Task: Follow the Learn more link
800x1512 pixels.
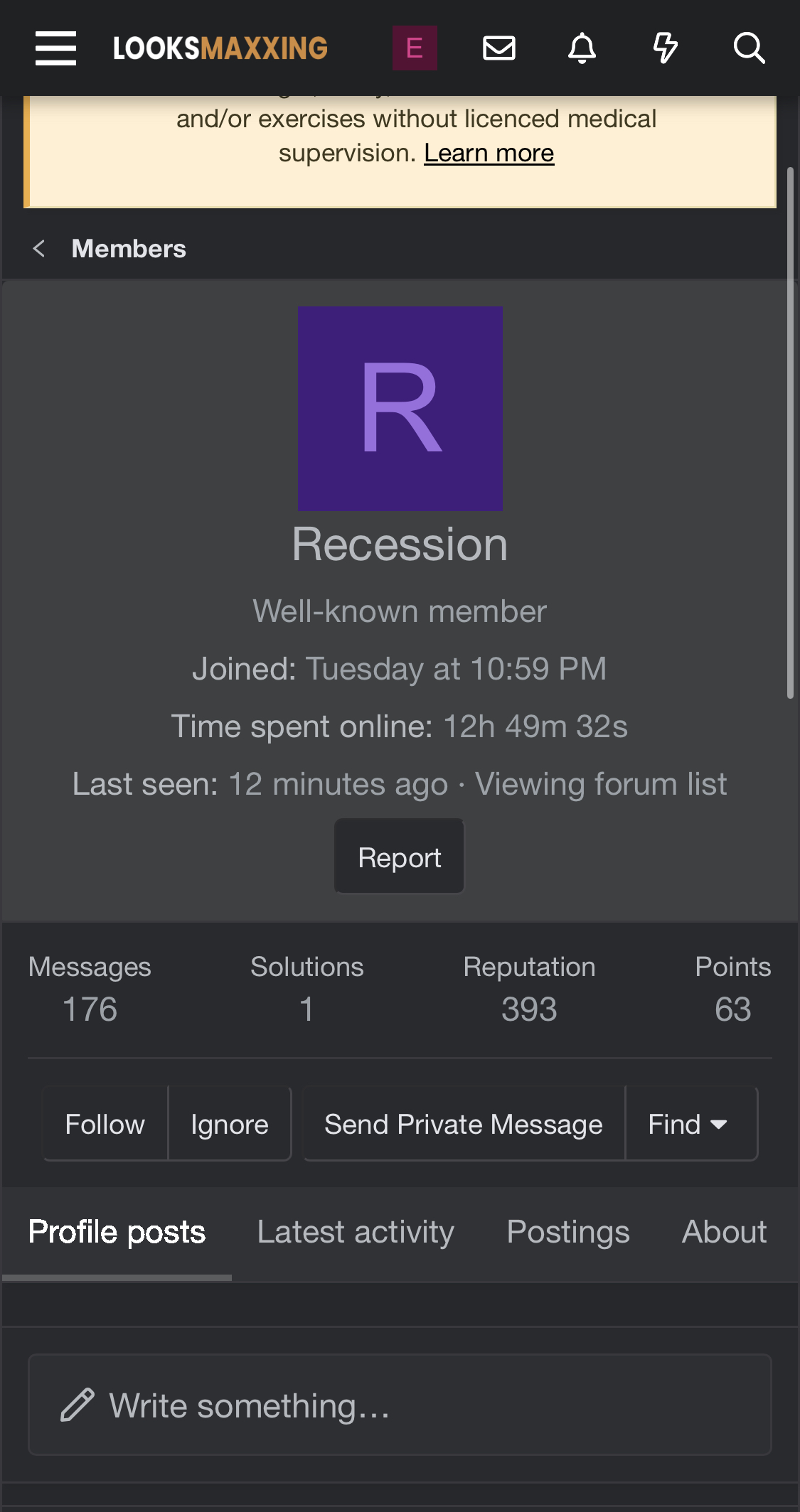Action: tap(489, 153)
